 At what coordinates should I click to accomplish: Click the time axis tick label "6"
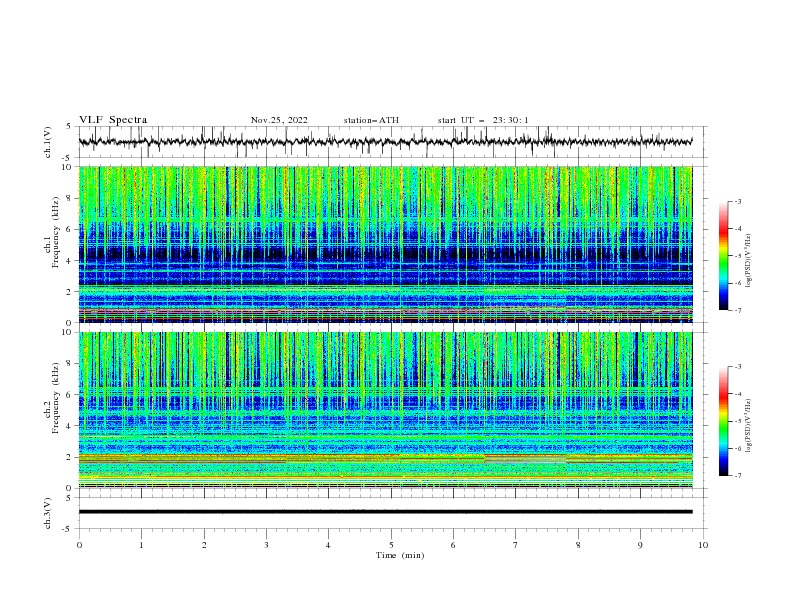click(x=453, y=545)
